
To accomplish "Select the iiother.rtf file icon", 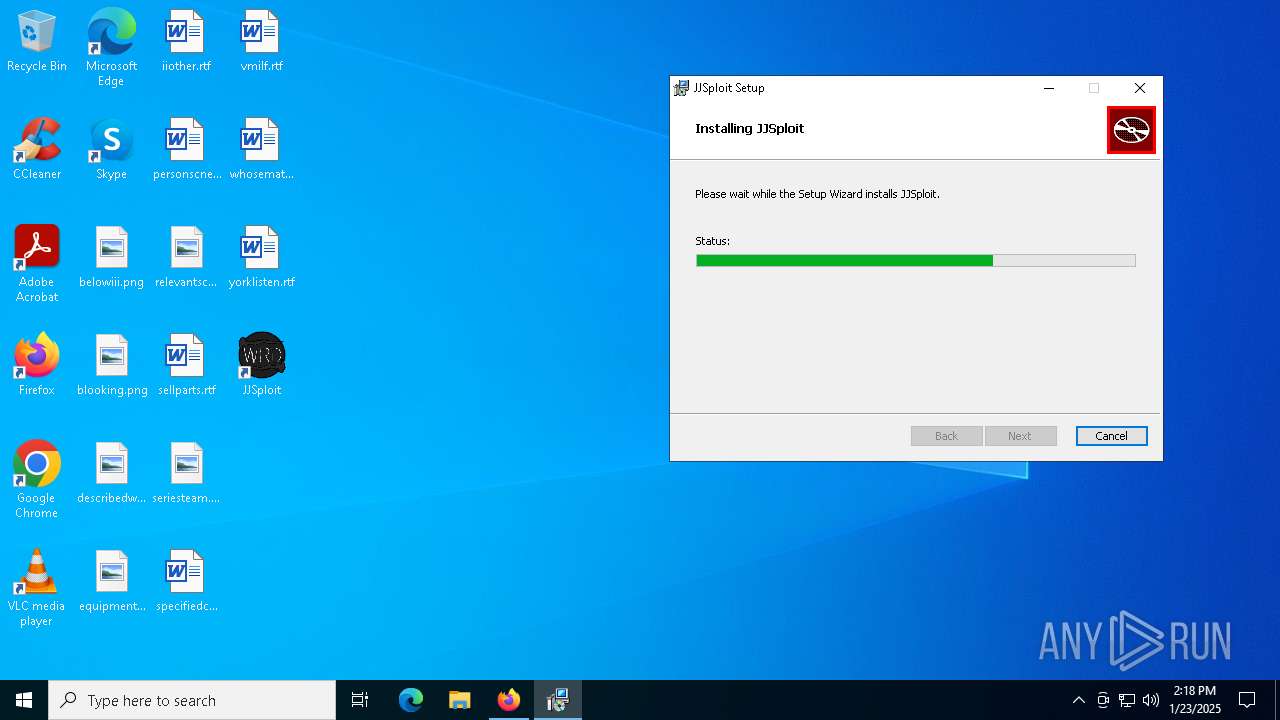I will (x=186, y=42).
